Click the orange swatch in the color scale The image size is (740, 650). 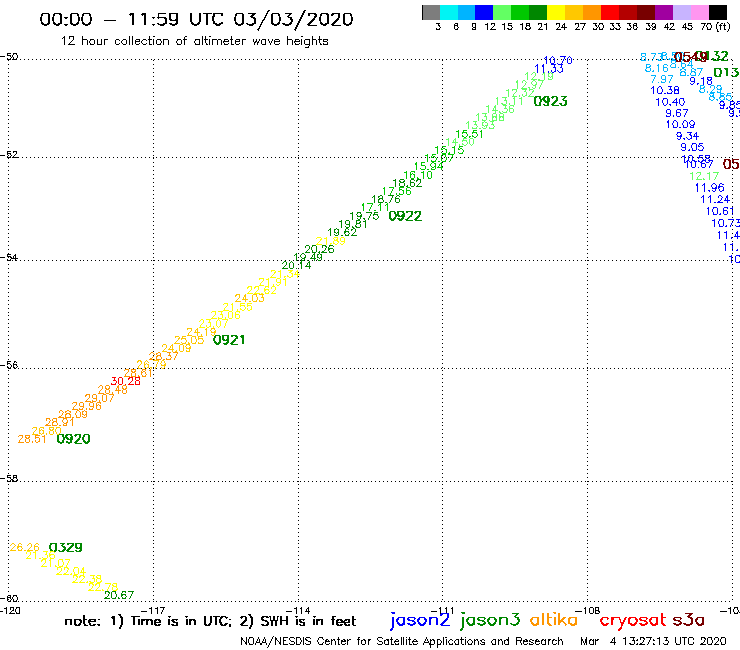pyautogui.click(x=591, y=12)
